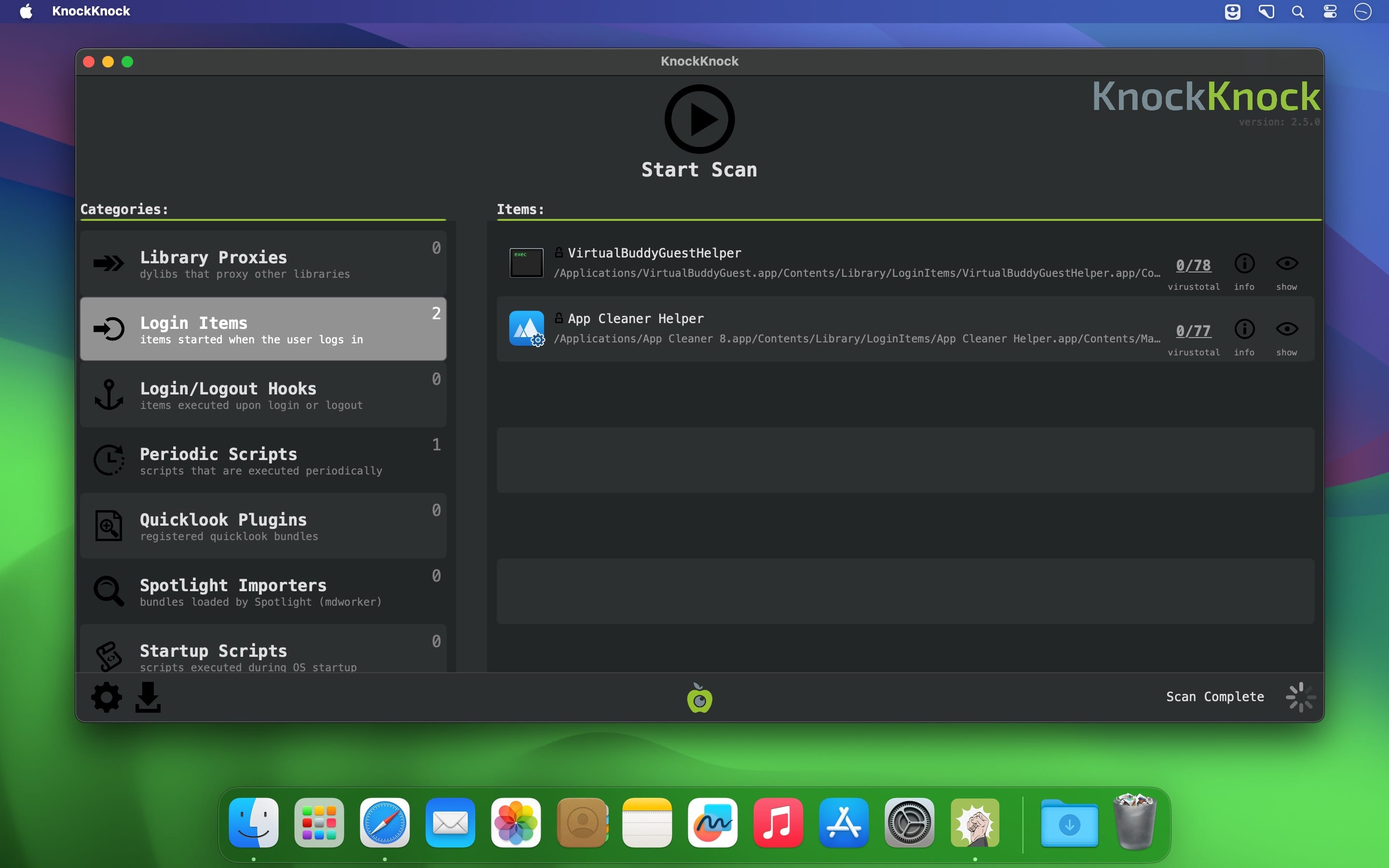
Task: Select the Startup Scripts category
Action: pos(263,649)
